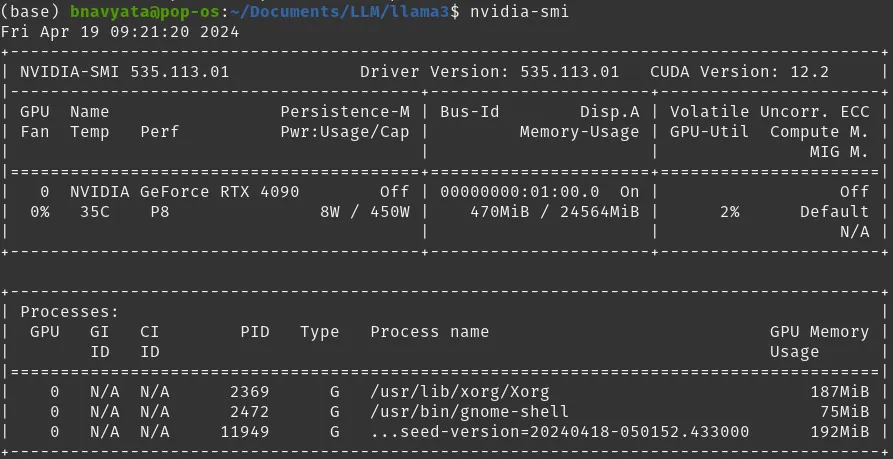This screenshot has width=893, height=459.
Task: Click the 'GPU Memory' column header
Action: (x=820, y=332)
